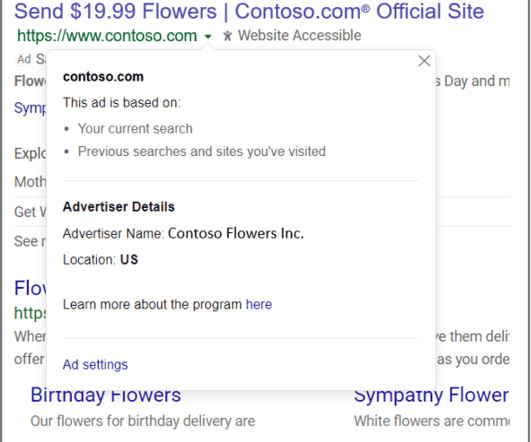This screenshot has height=442, width=531.
Task: Open the Birthday Flowers sitelink
Action: click(106, 395)
